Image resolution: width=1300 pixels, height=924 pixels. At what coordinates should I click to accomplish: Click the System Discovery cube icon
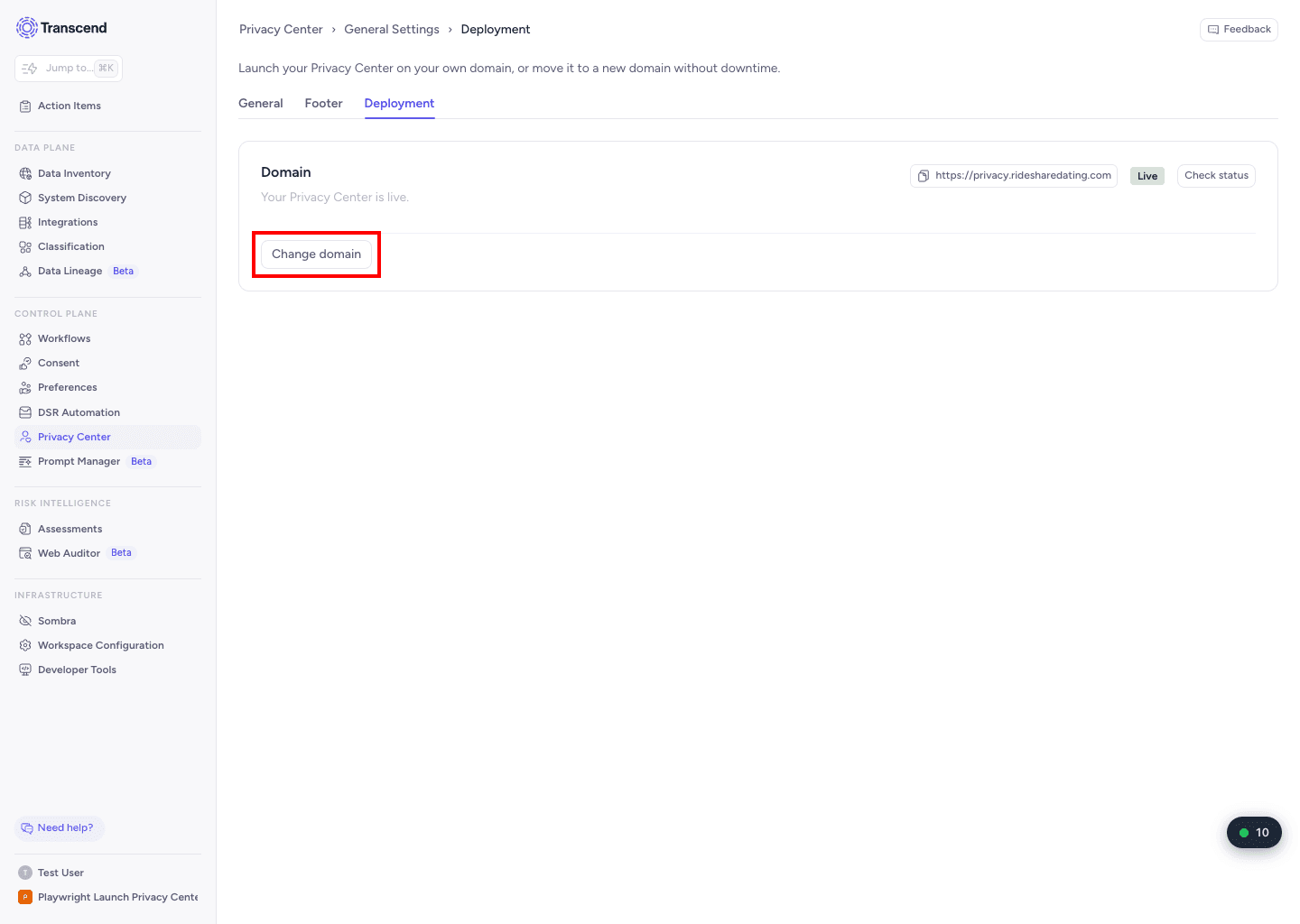[25, 198]
